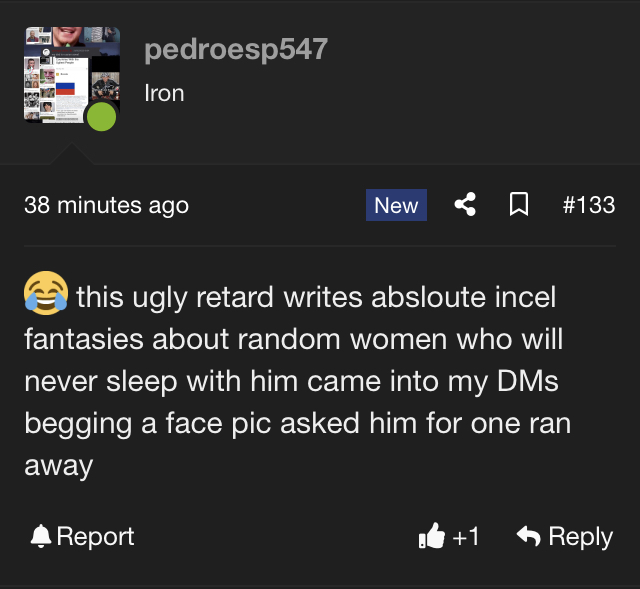Click the phrase face pic in the message
This screenshot has height=589, width=640.
[x=218, y=424]
